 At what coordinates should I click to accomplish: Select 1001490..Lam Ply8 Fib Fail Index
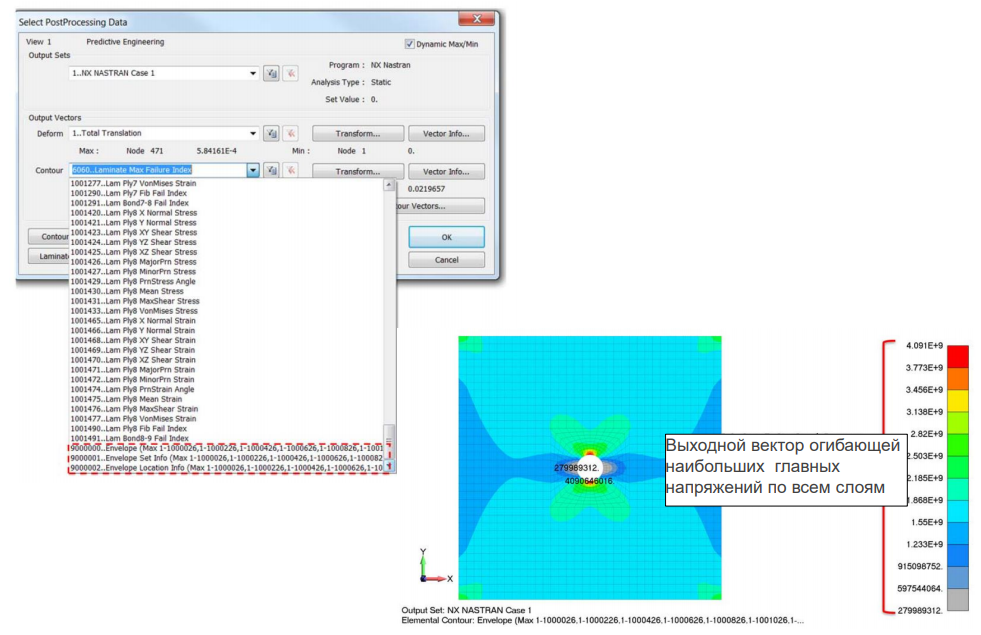tap(128, 429)
